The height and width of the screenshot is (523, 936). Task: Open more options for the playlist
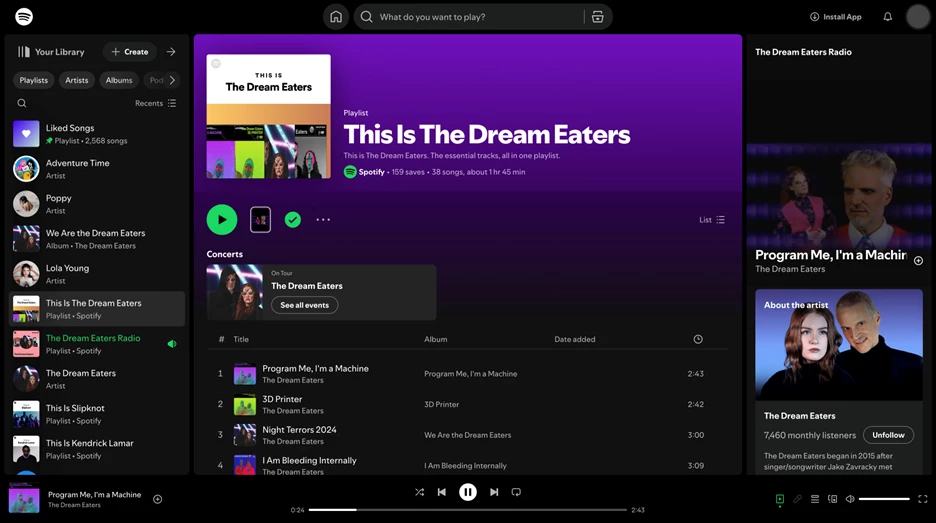point(323,220)
